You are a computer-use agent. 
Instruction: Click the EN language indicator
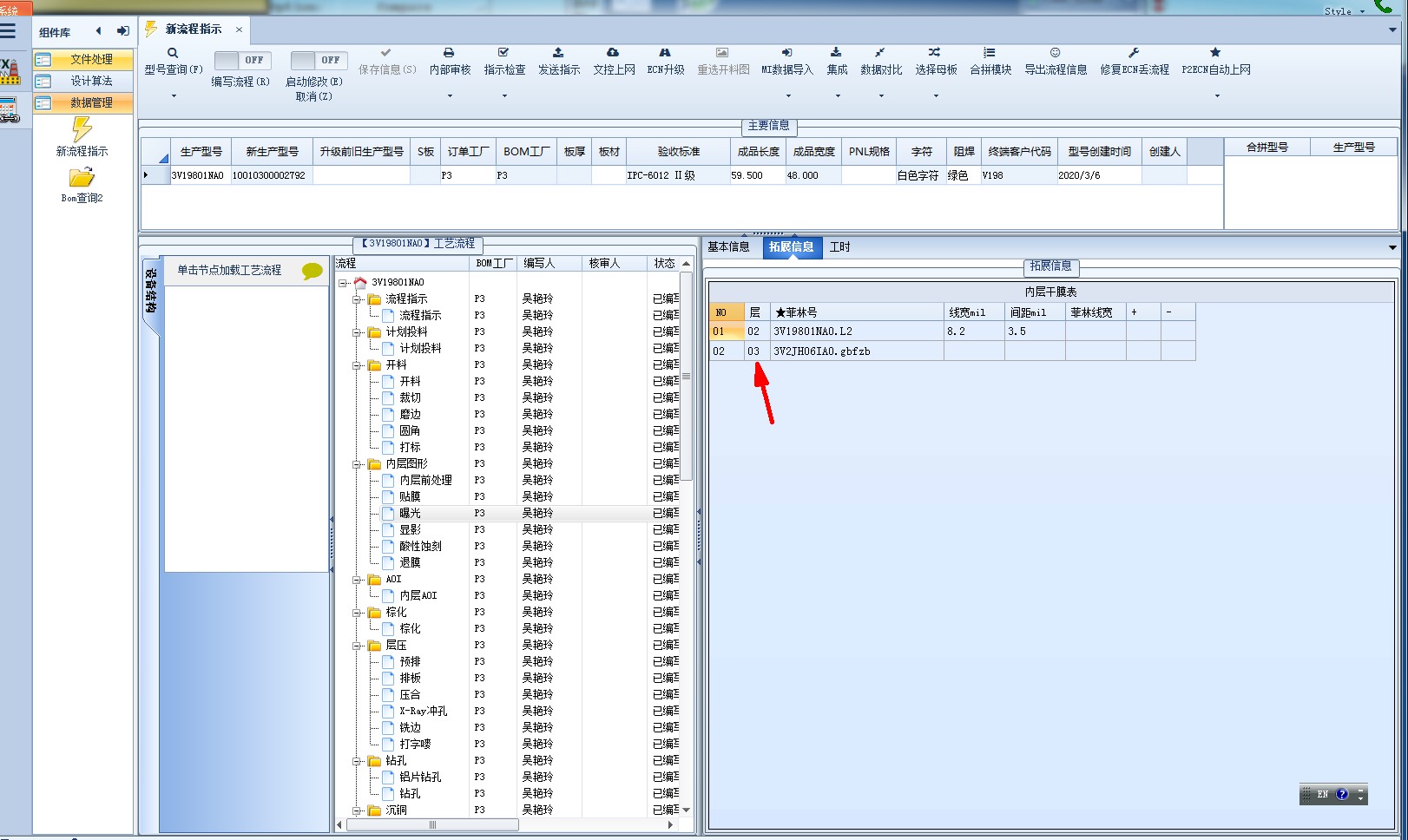pos(1322,794)
